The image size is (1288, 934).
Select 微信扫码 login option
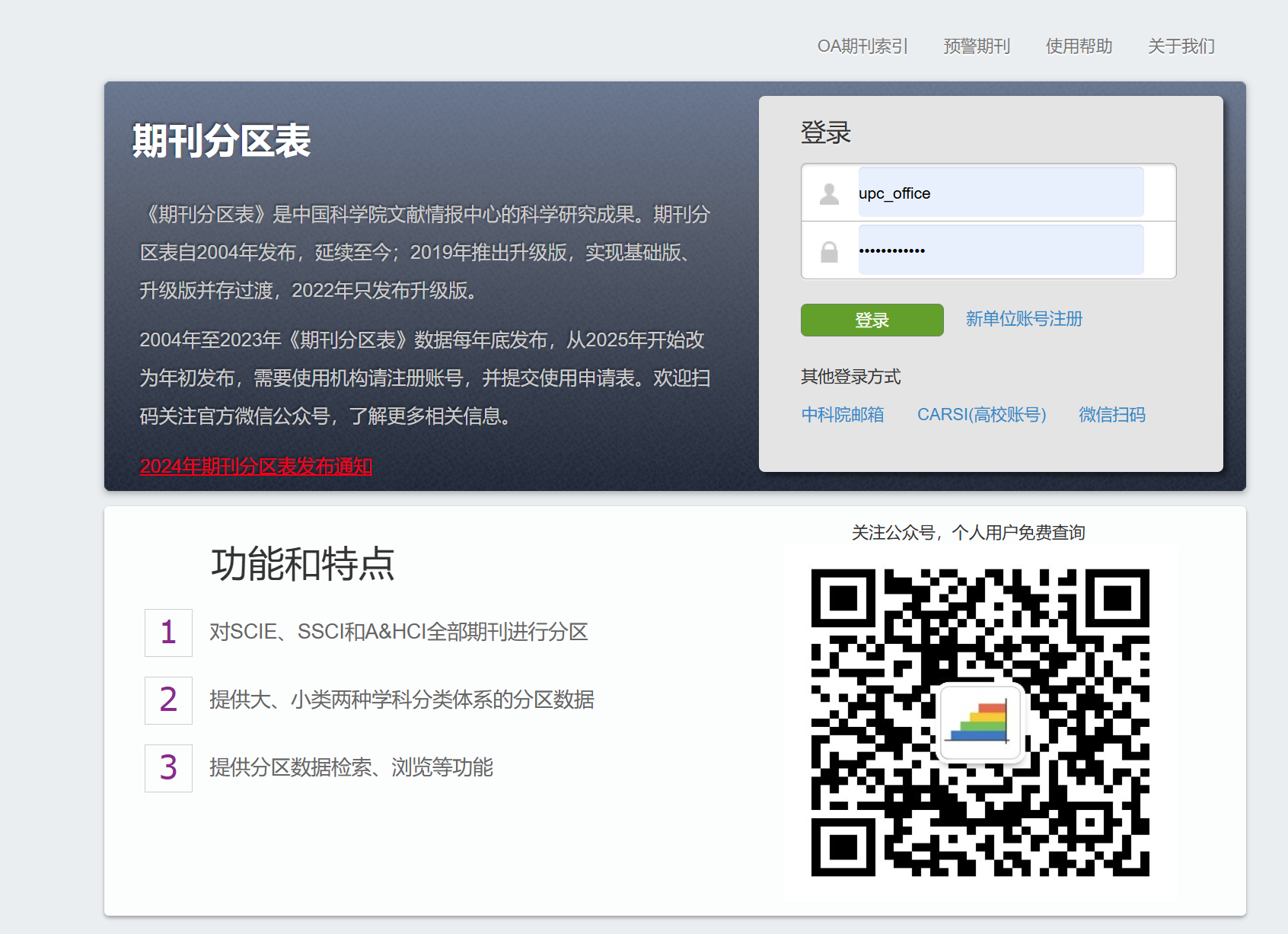[1112, 415]
